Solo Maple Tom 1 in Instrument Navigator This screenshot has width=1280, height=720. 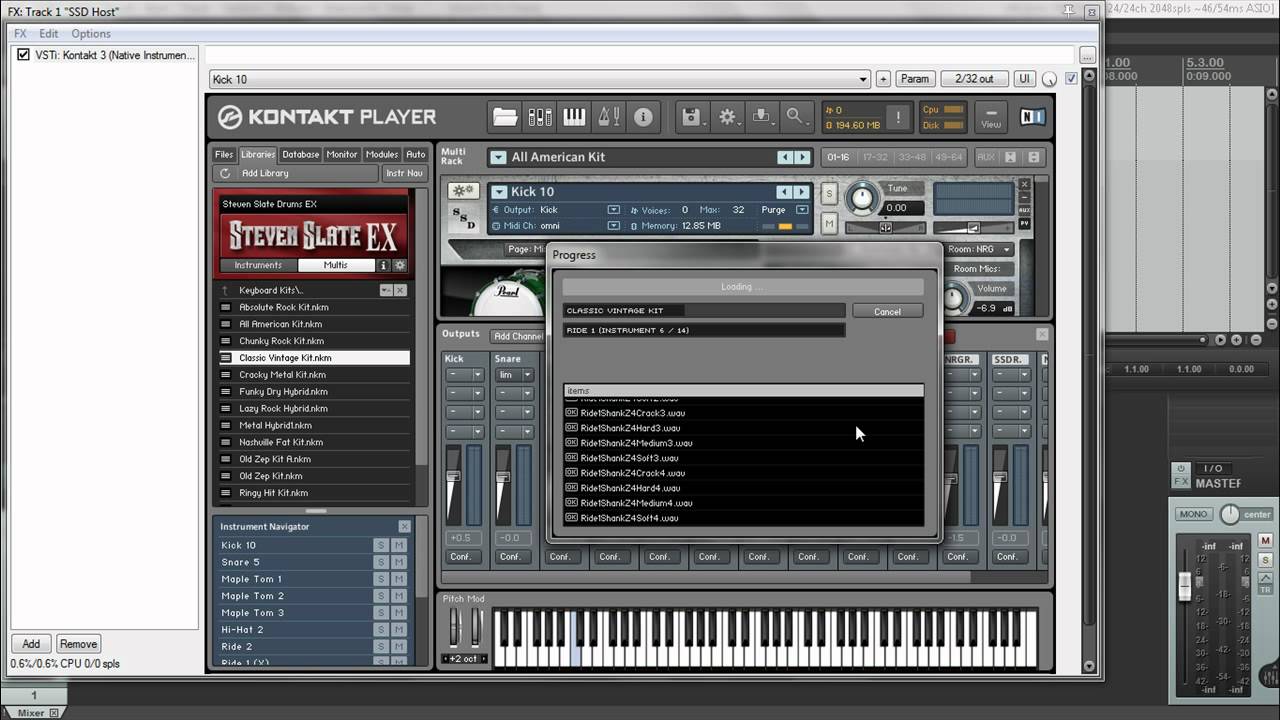(x=380, y=579)
